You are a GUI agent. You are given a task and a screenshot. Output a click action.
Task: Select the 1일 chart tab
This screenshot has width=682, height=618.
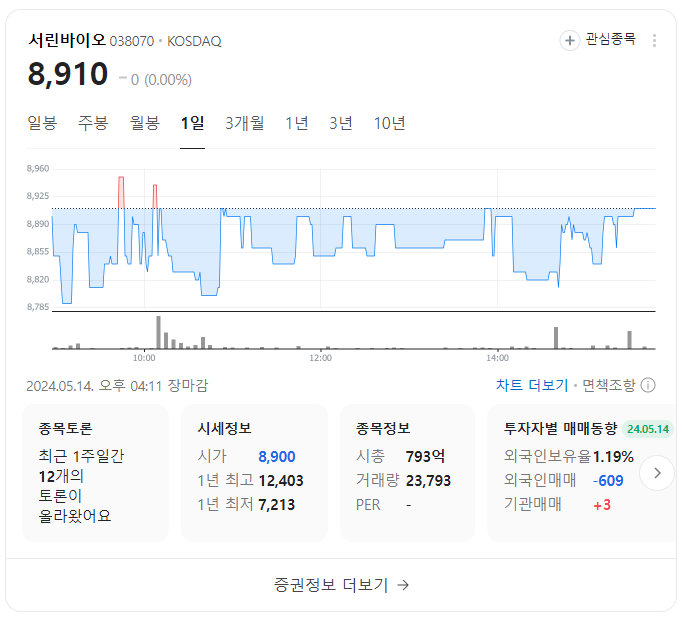[x=192, y=123]
